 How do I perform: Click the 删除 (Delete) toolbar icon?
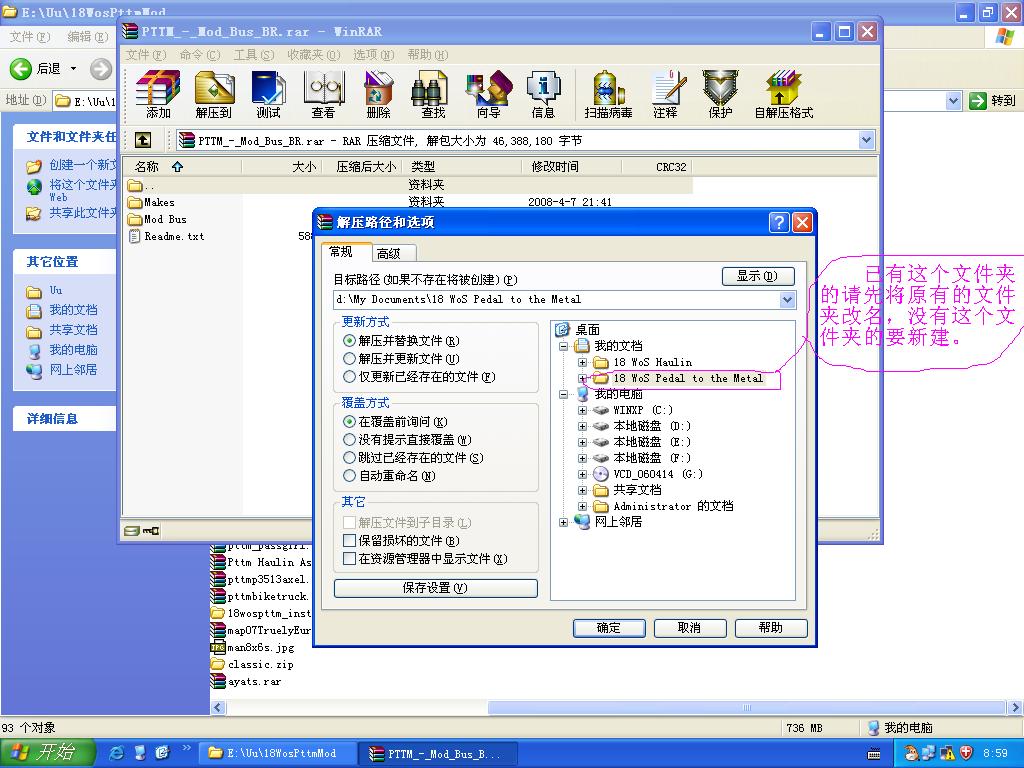coord(378,94)
